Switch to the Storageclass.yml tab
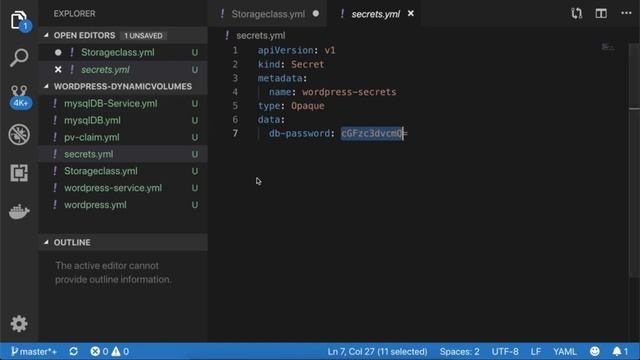Screen dimensions: 640x360 point(268,14)
